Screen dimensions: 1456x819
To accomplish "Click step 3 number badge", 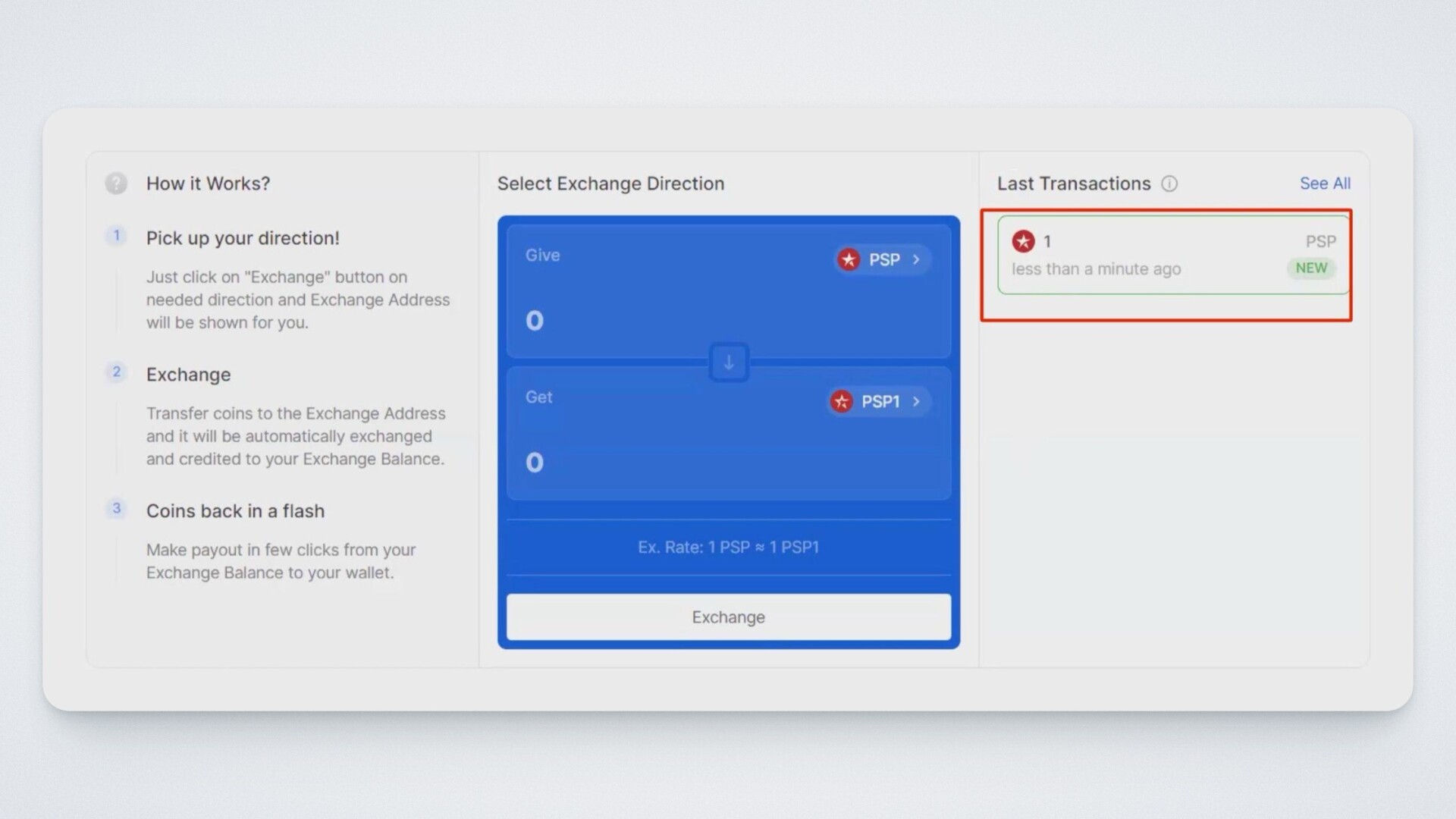I will pyautogui.click(x=116, y=509).
